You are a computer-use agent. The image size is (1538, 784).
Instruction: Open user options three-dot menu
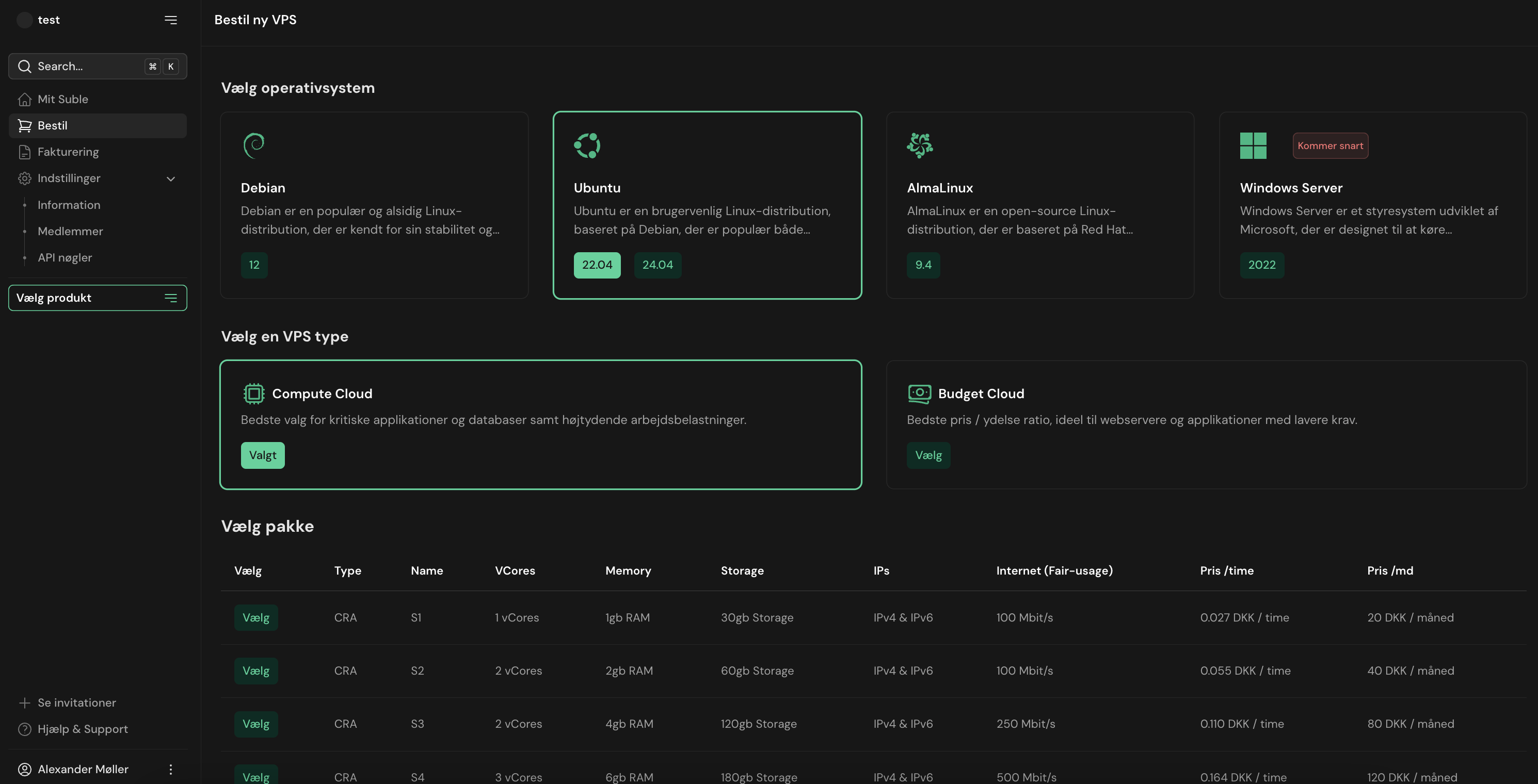(171, 769)
